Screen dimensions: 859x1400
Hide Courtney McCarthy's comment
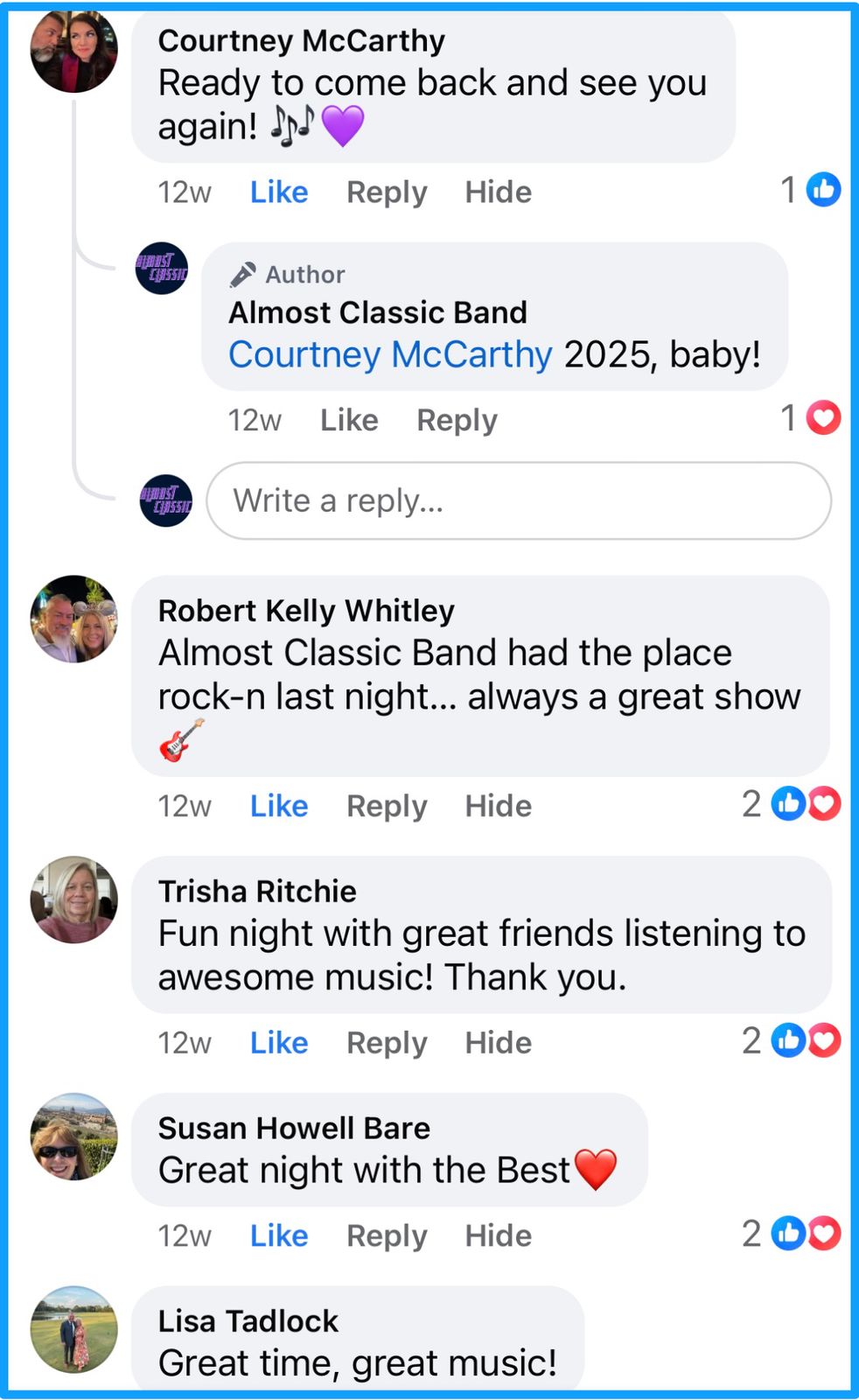pyautogui.click(x=498, y=192)
